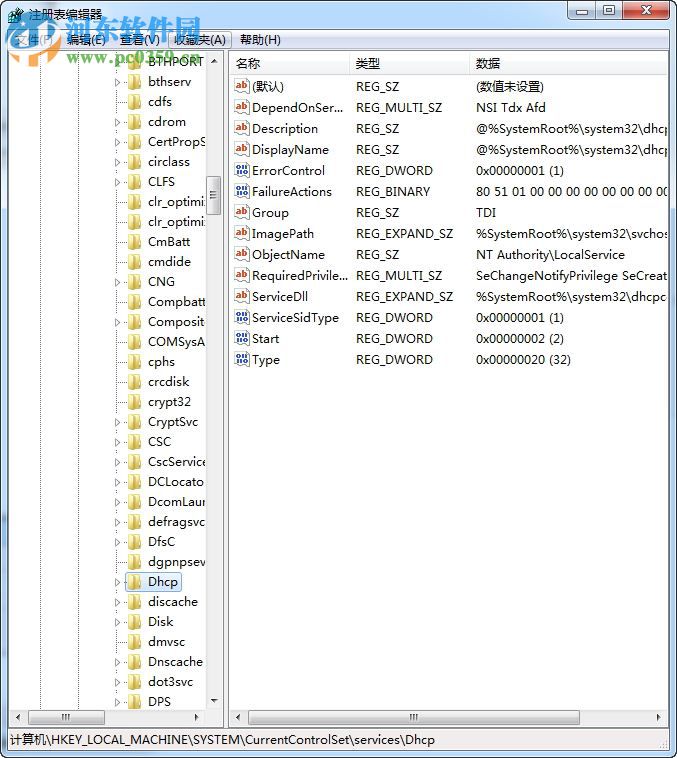Click the ab icon beside Group
This screenshot has height=758, width=677.
(241, 212)
